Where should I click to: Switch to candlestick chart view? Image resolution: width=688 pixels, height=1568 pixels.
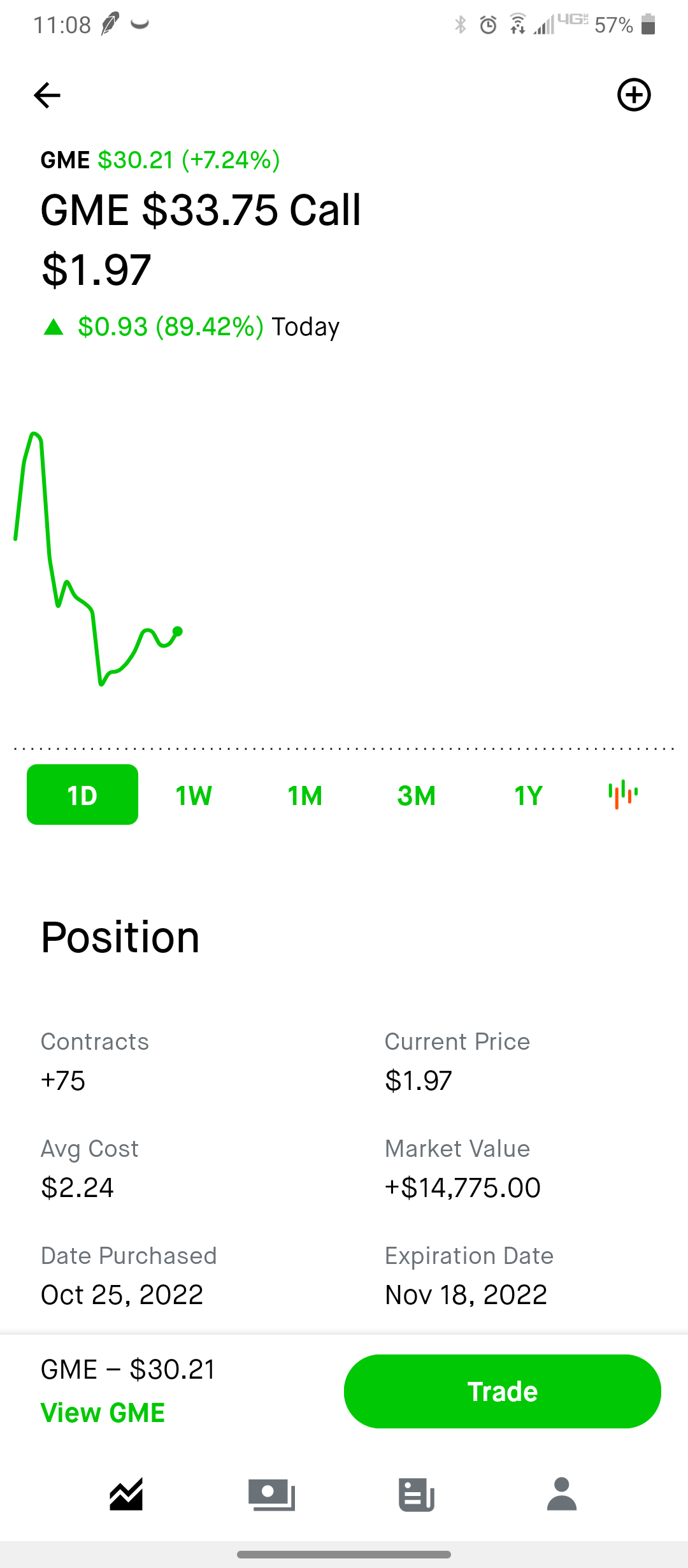[x=623, y=794]
